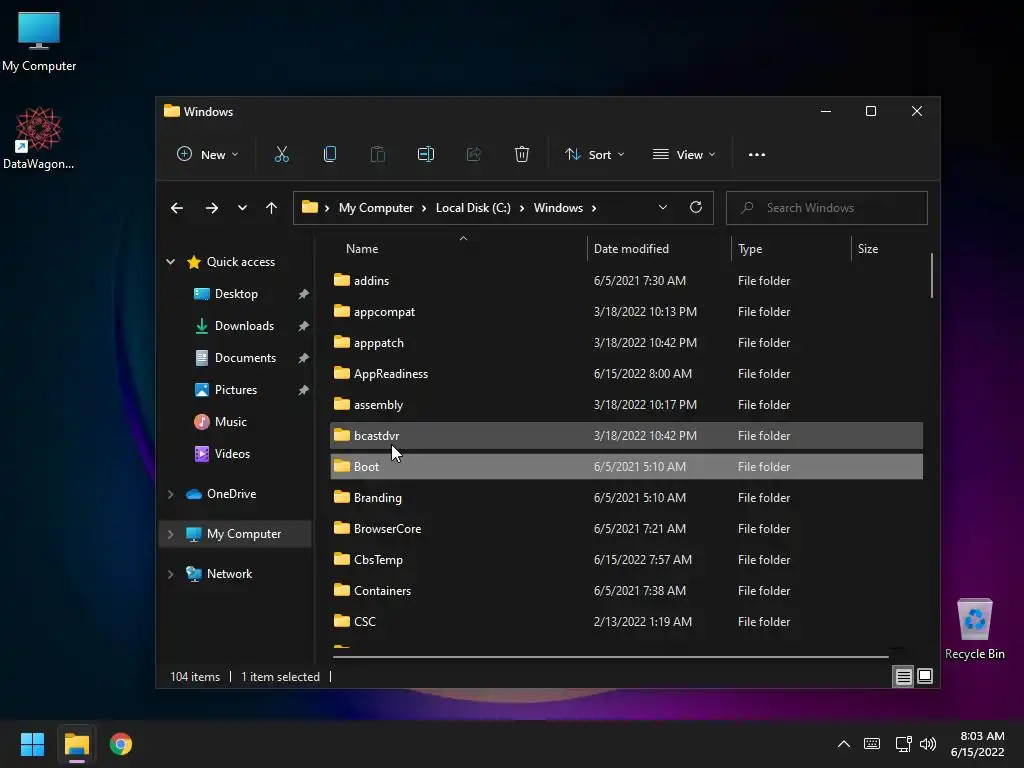Sort by the Type column header
The image size is (1024, 768).
[750, 249]
